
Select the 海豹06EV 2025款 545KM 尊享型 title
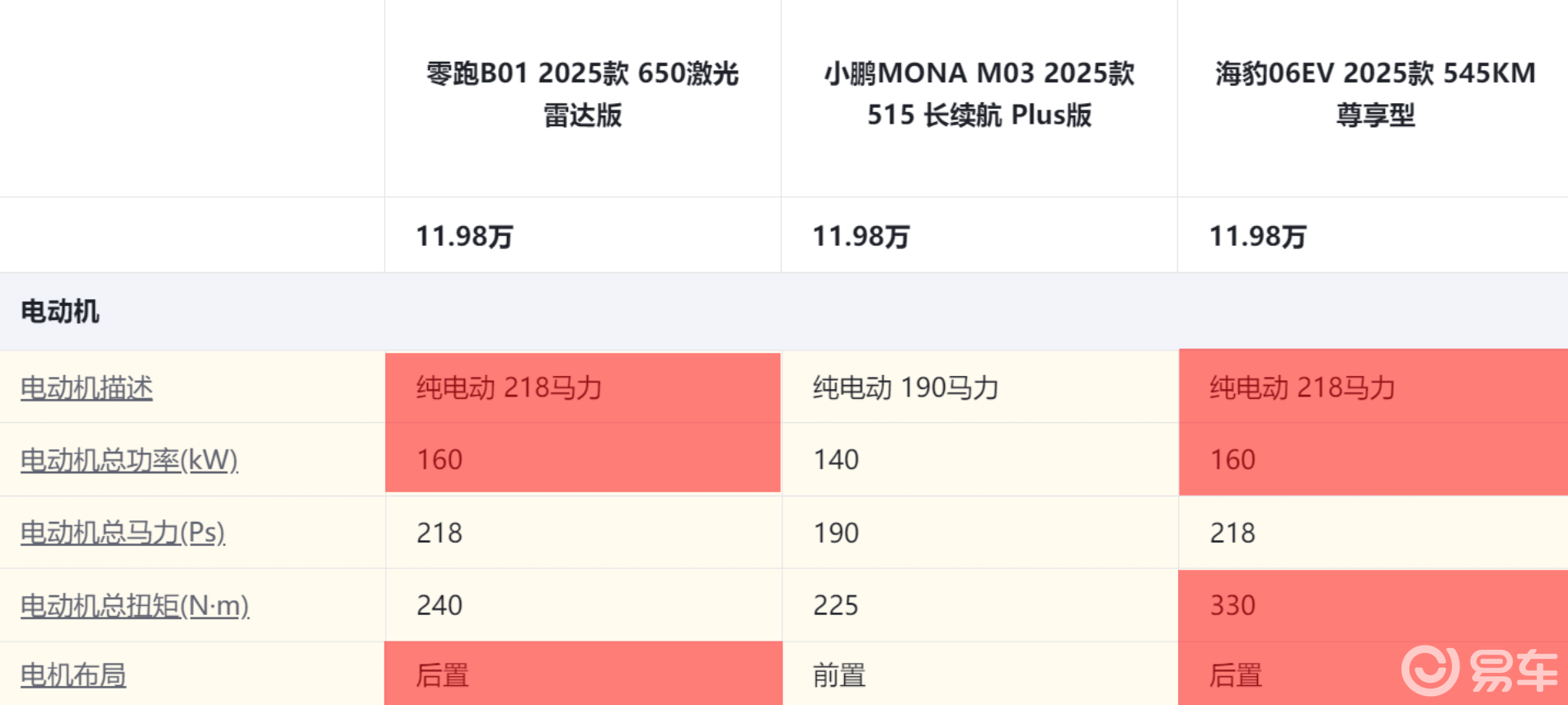pos(1374,94)
